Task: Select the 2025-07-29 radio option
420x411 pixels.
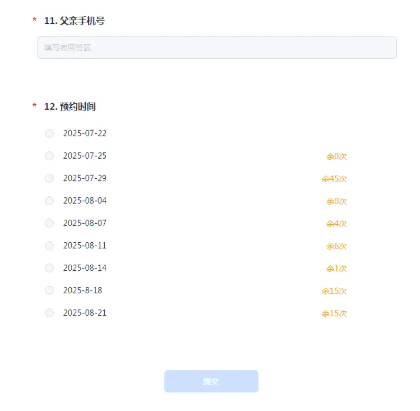Action: click(x=49, y=178)
